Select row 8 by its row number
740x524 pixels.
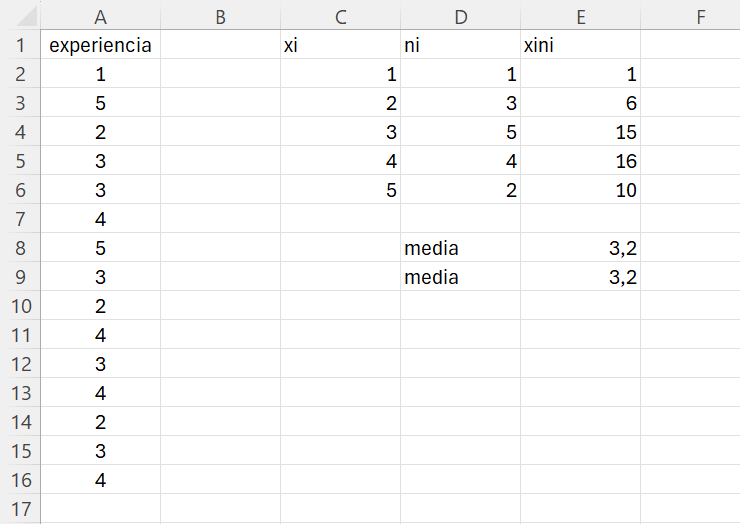(20, 248)
